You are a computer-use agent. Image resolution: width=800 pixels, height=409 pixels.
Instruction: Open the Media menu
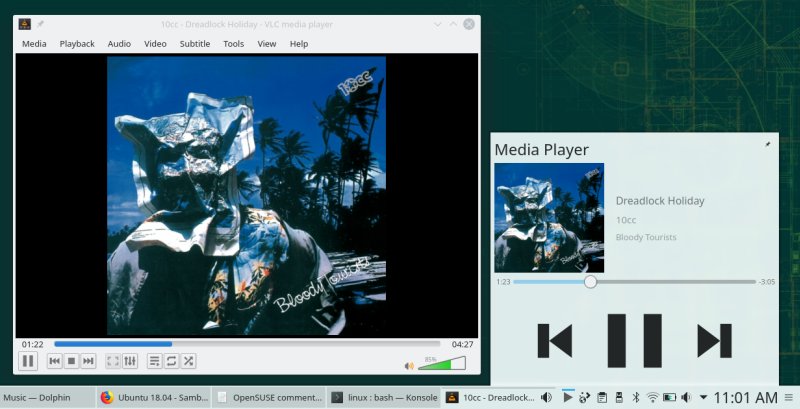click(34, 44)
